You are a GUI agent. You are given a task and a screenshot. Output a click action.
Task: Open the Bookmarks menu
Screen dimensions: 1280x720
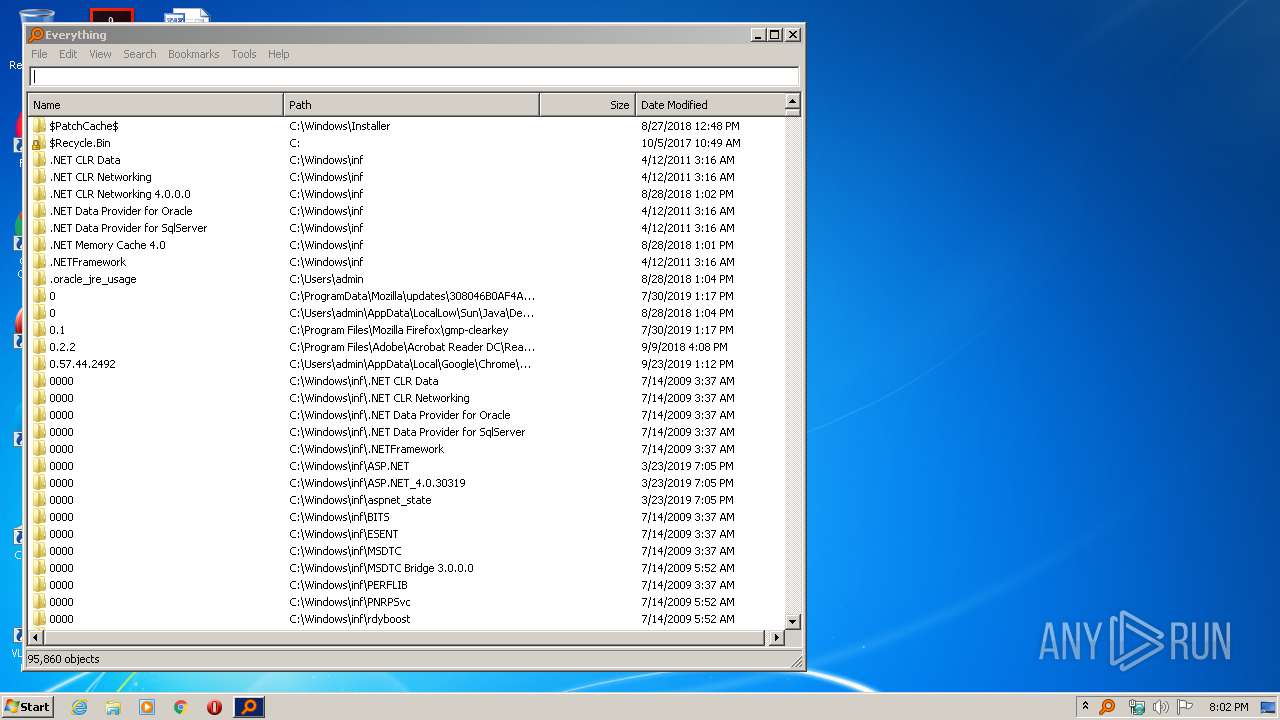click(x=193, y=54)
